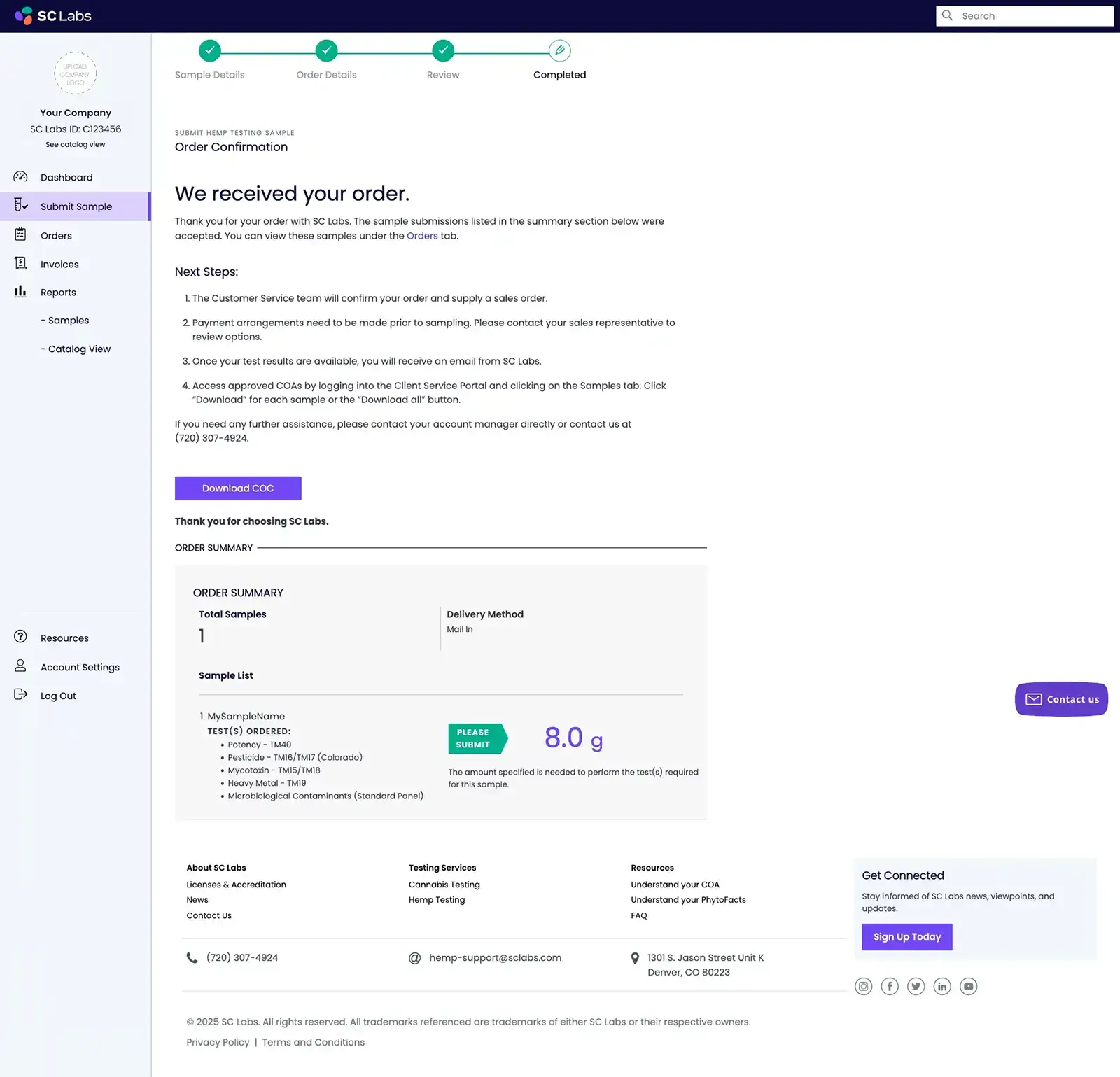Image resolution: width=1120 pixels, height=1077 pixels.
Task: Click the Completed step indicator
Action: [559, 50]
